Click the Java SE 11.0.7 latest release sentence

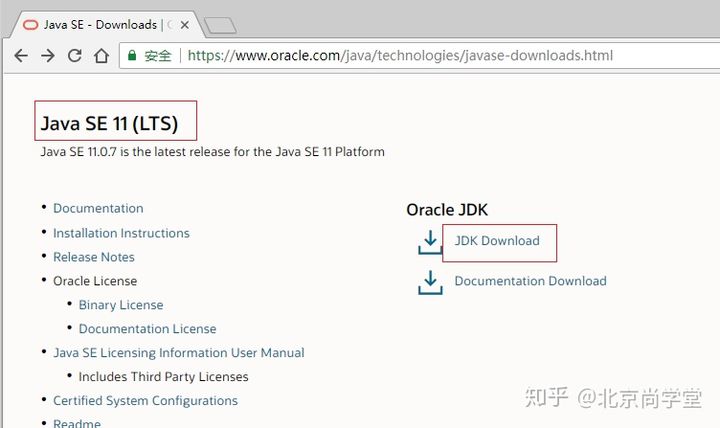pos(213,152)
